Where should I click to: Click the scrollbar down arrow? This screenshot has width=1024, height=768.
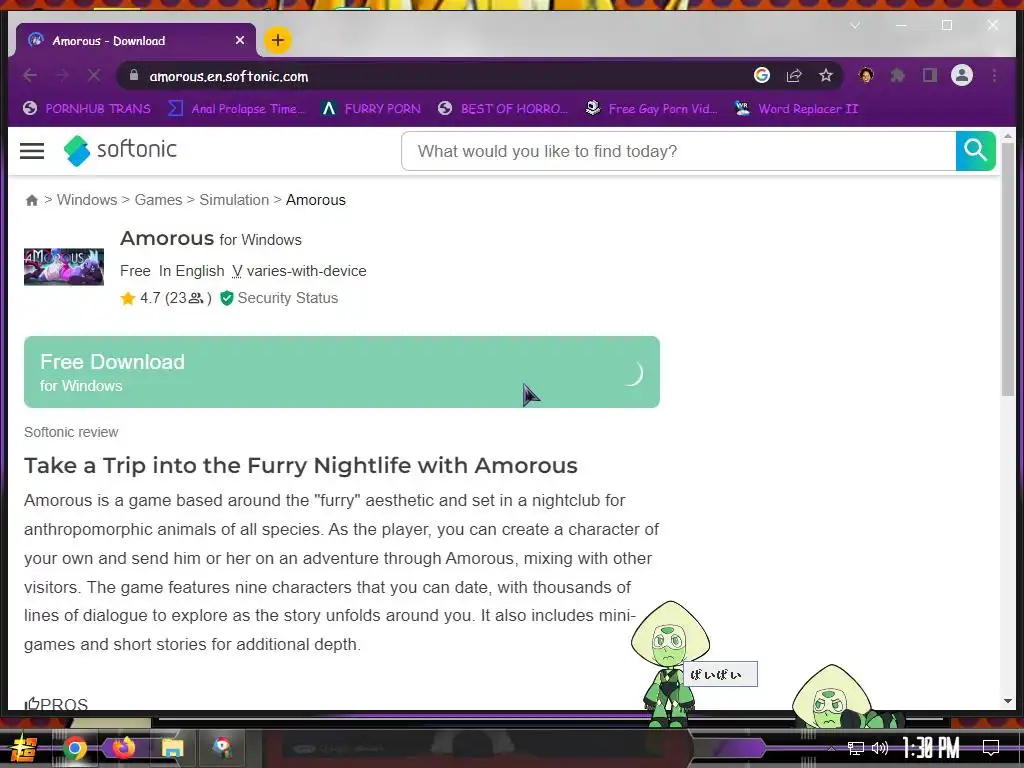click(x=1008, y=701)
